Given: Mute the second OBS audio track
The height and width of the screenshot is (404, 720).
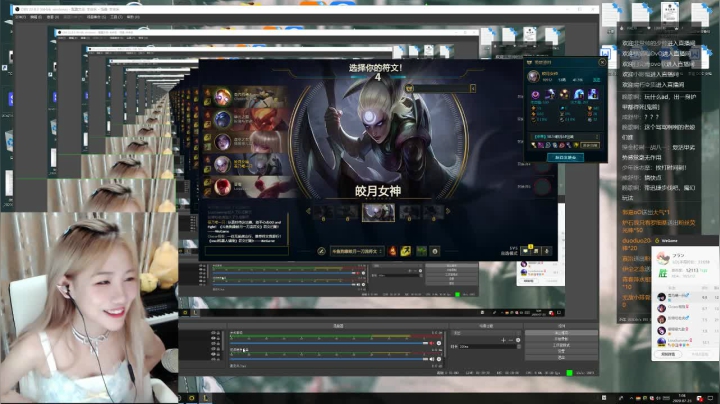Looking at the screenshot, I should click(x=431, y=359).
